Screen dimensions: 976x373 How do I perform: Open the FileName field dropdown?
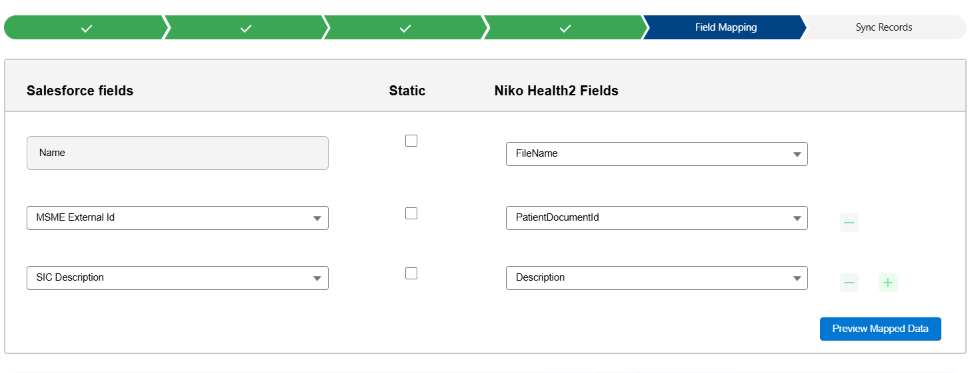657,154
